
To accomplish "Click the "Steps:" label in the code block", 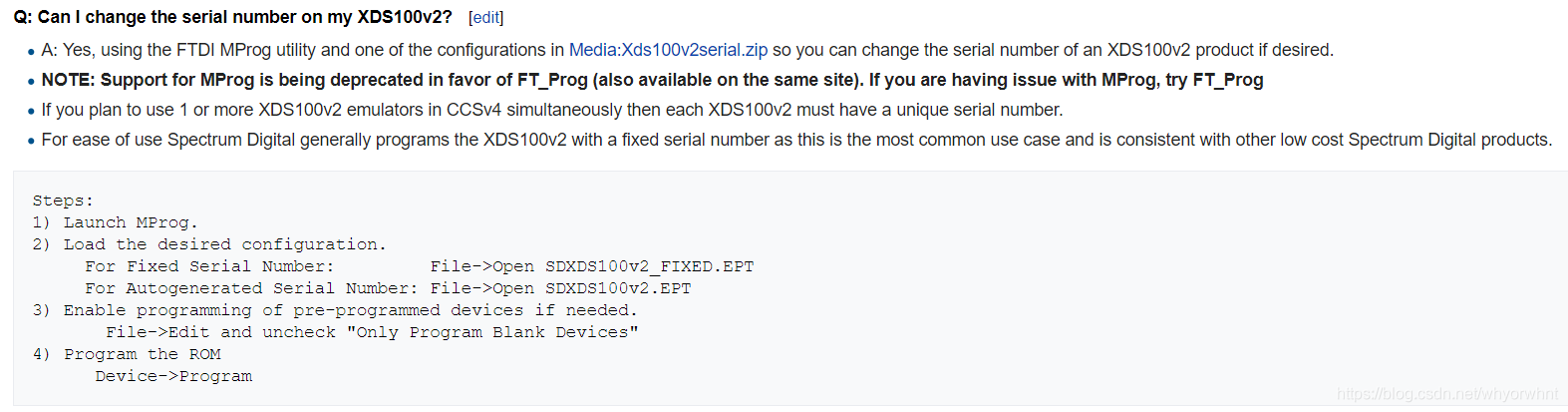I will click(63, 201).
